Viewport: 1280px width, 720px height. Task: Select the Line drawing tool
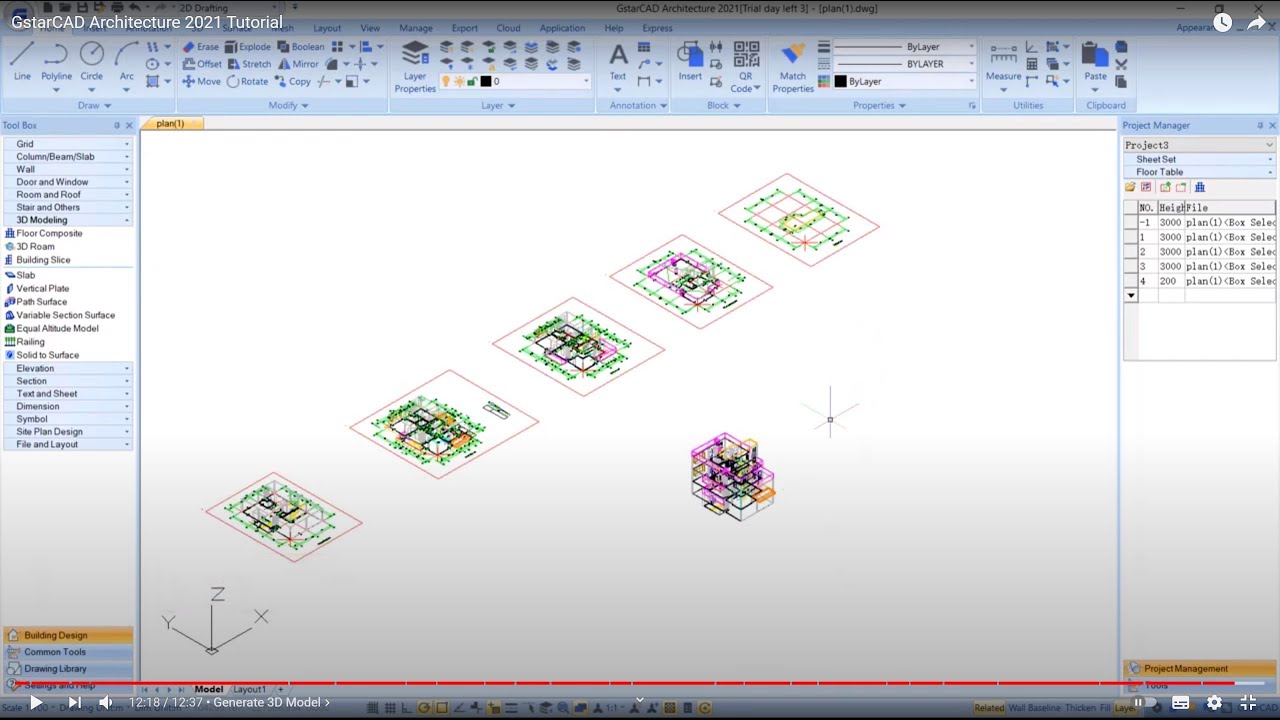(x=22, y=62)
